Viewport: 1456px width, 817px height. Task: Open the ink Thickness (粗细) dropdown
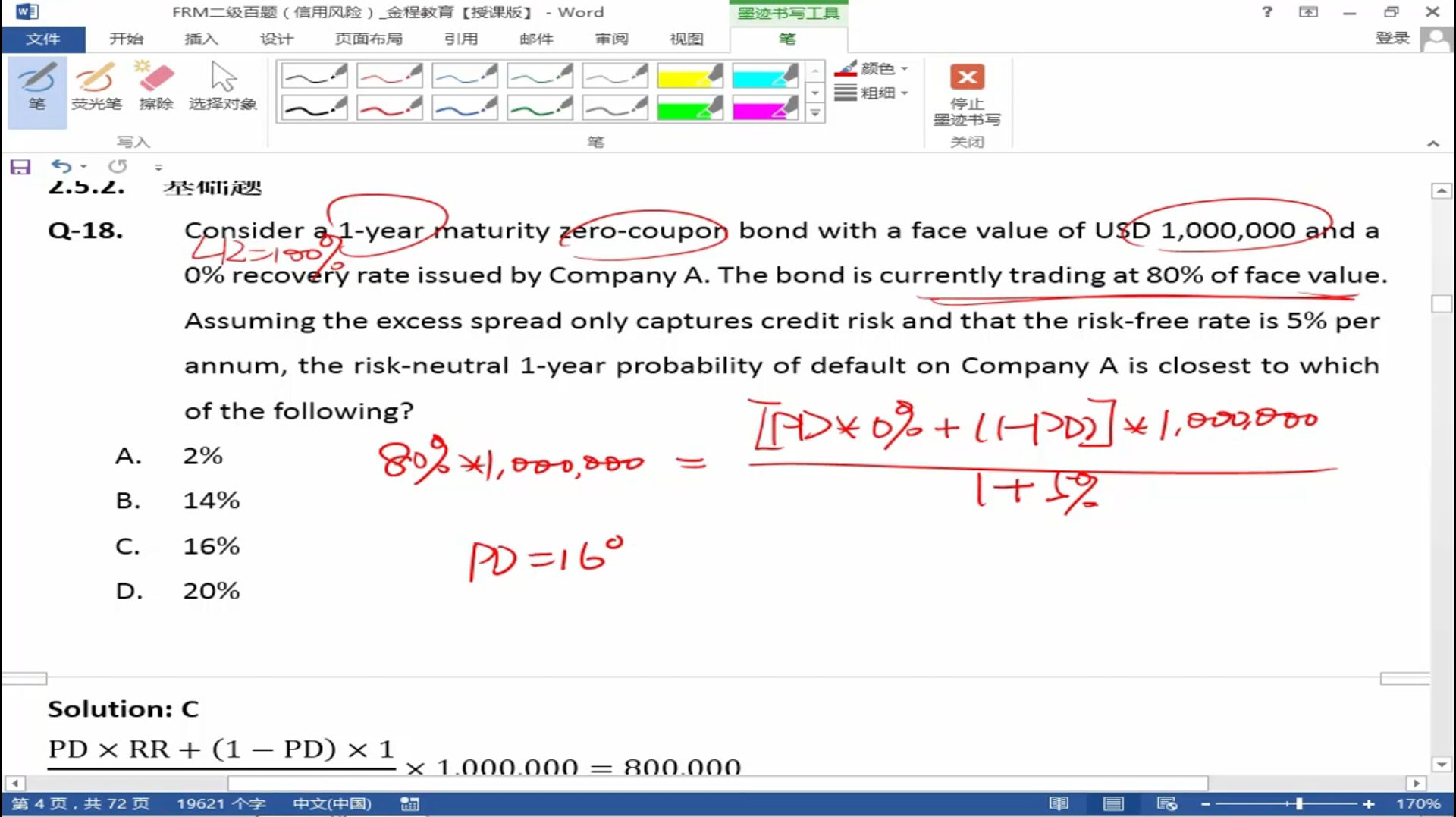871,93
